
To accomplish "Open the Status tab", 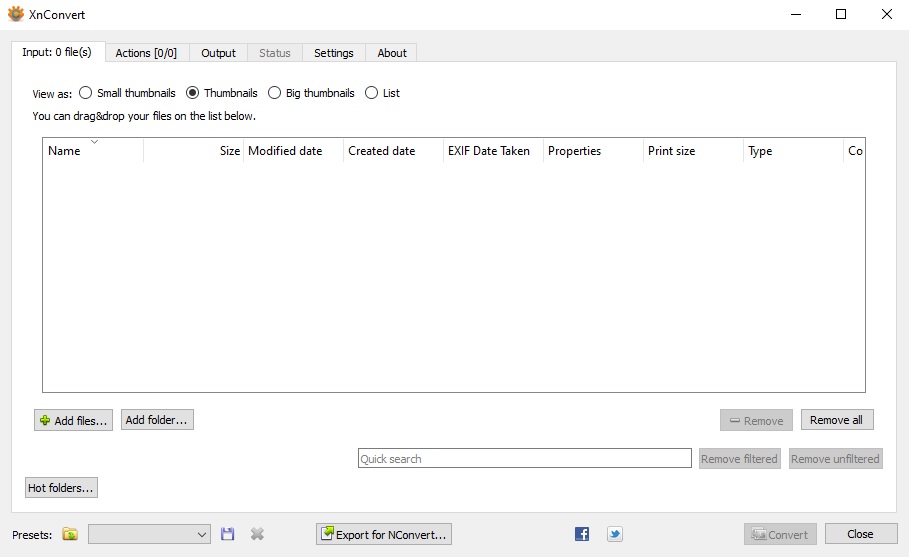I will [275, 53].
